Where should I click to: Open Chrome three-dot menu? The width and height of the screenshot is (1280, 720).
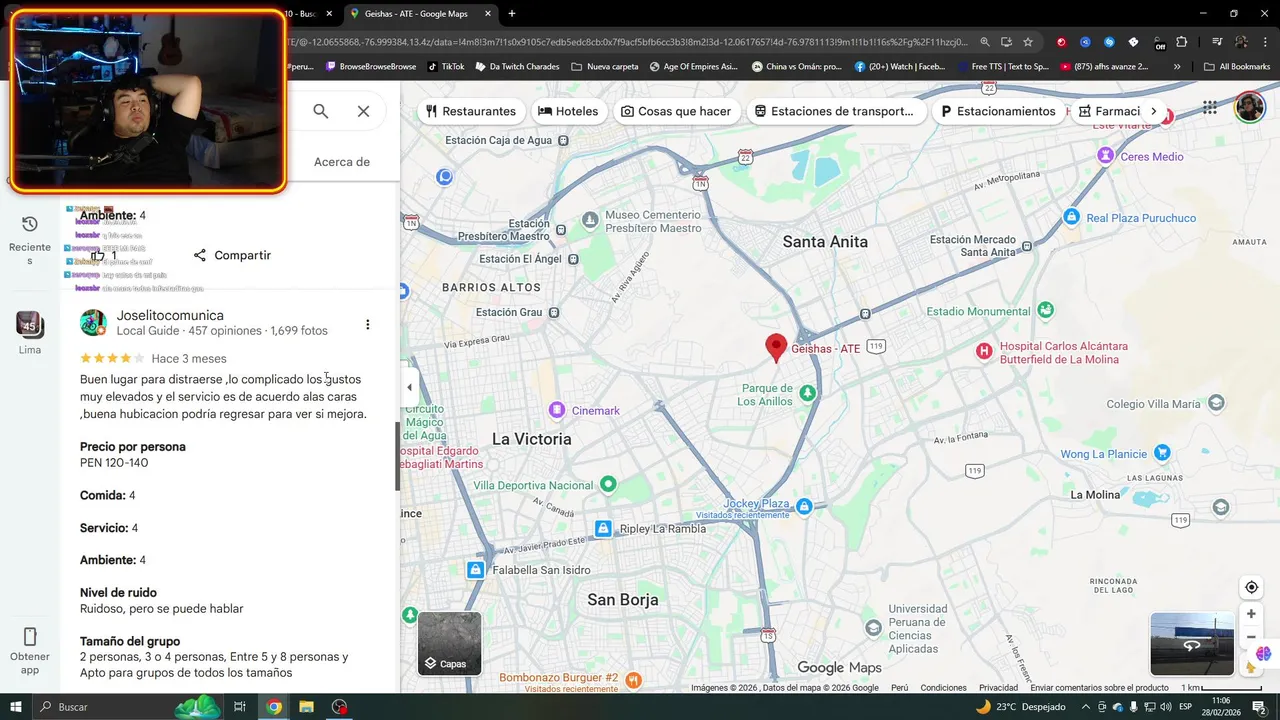[x=1264, y=42]
